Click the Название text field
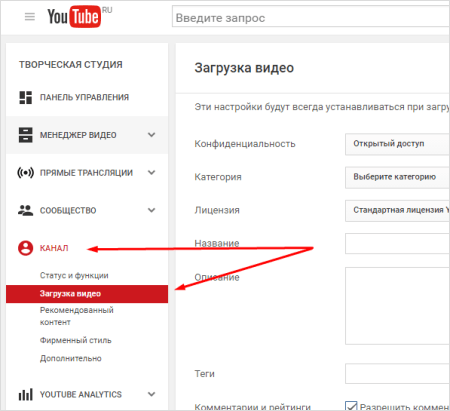The width and height of the screenshot is (450, 411). (397, 243)
